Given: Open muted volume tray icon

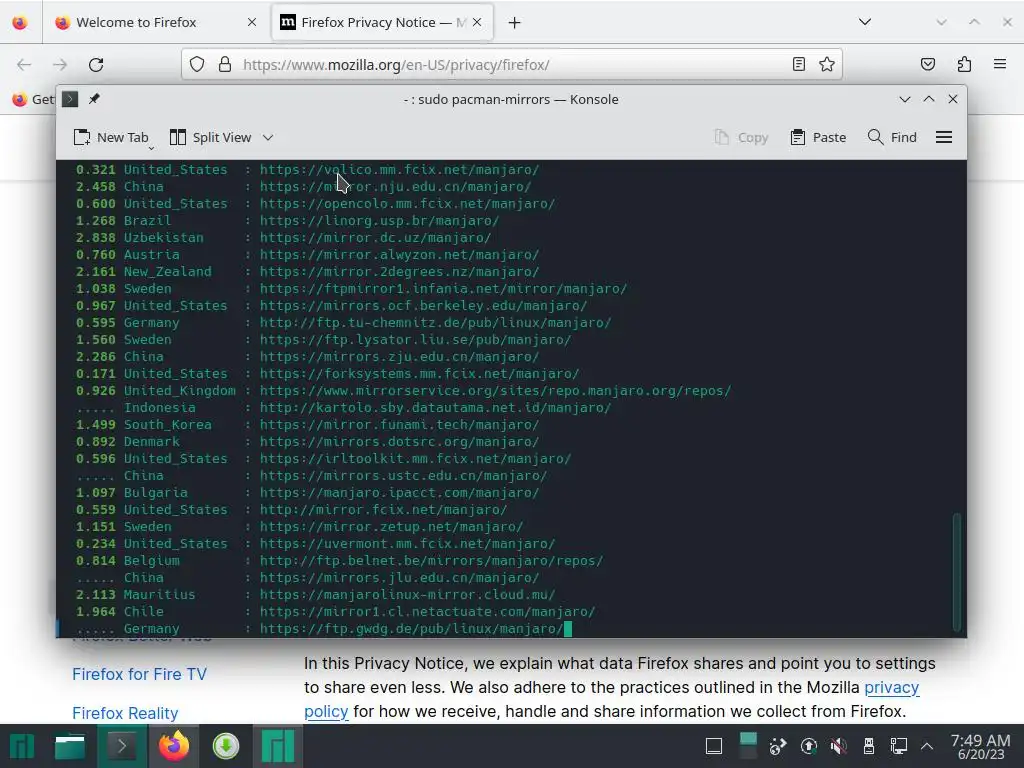Looking at the screenshot, I should pos(839,746).
